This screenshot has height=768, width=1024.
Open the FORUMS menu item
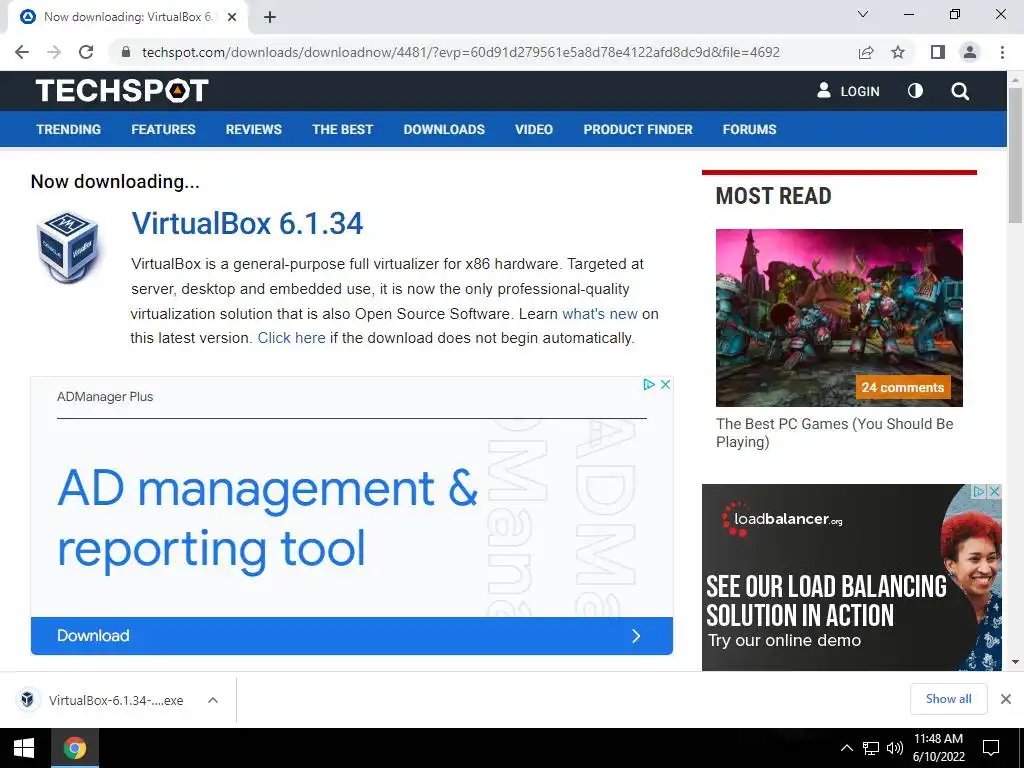pos(749,129)
